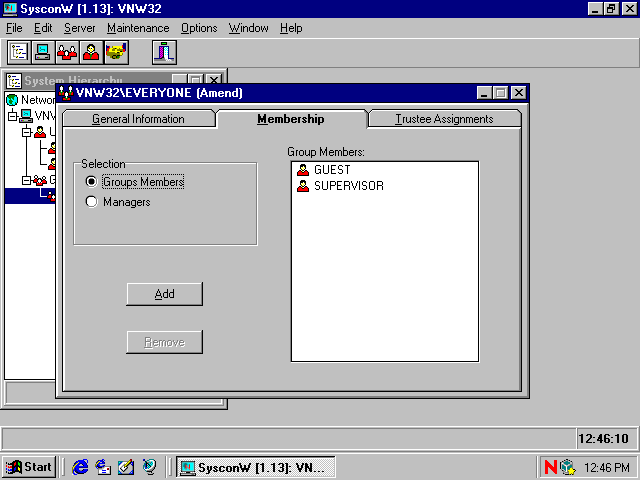Viewport: 640px width, 480px height.
Task: Select the Managers radio button
Action: 91,202
